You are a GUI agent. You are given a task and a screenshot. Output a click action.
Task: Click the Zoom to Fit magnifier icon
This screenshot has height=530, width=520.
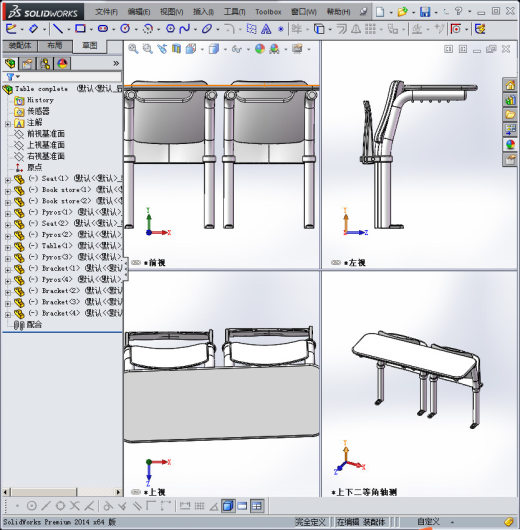pos(133,49)
